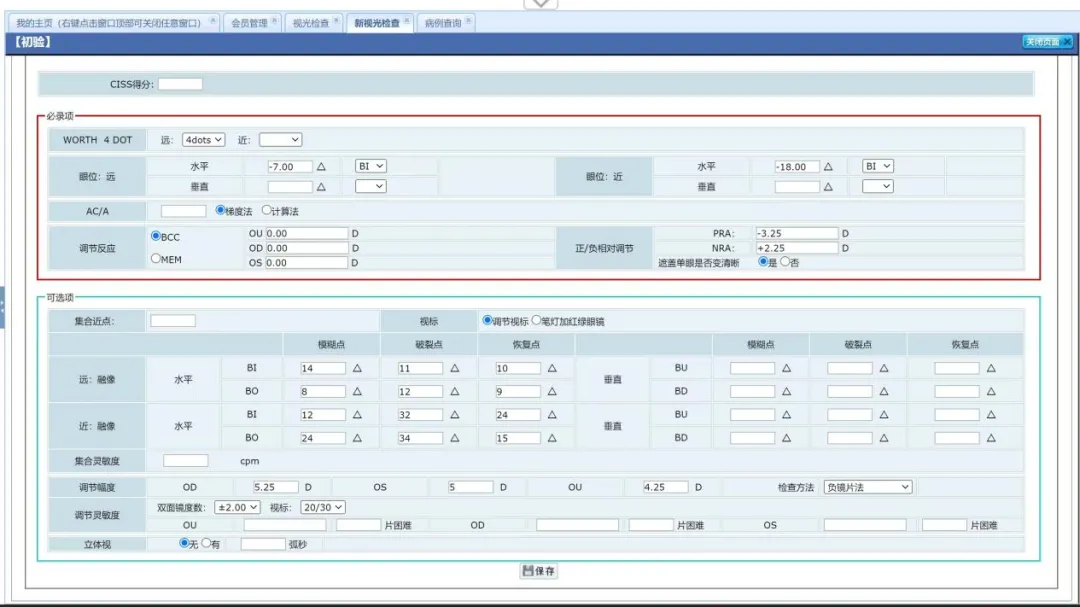The height and width of the screenshot is (607, 1080).
Task: Click the 近融像 BI 破裂点 field showing 32
Action: click(x=420, y=415)
